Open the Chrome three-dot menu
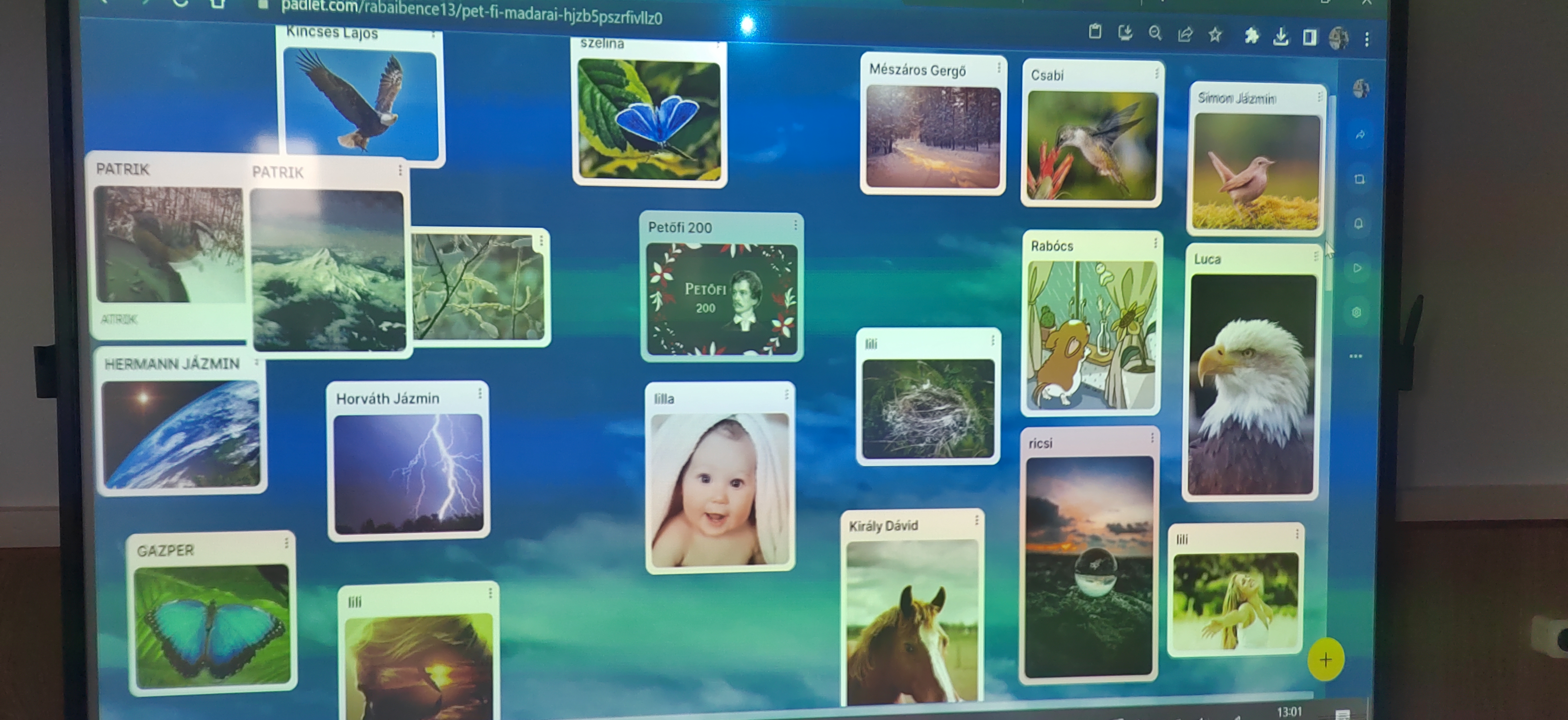Viewport: 1568px width, 720px height. [x=1367, y=40]
